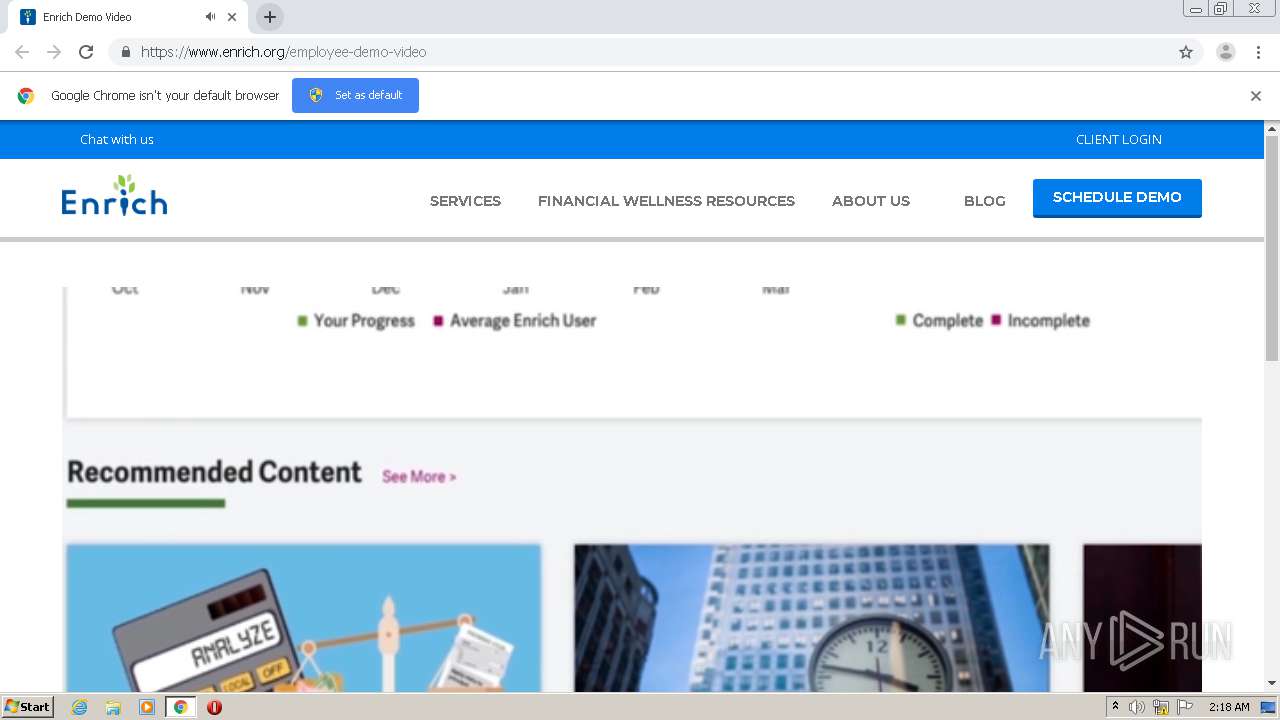Select Chrome taskbar button
Image resolution: width=1280 pixels, height=720 pixels.
pyautogui.click(x=180, y=707)
